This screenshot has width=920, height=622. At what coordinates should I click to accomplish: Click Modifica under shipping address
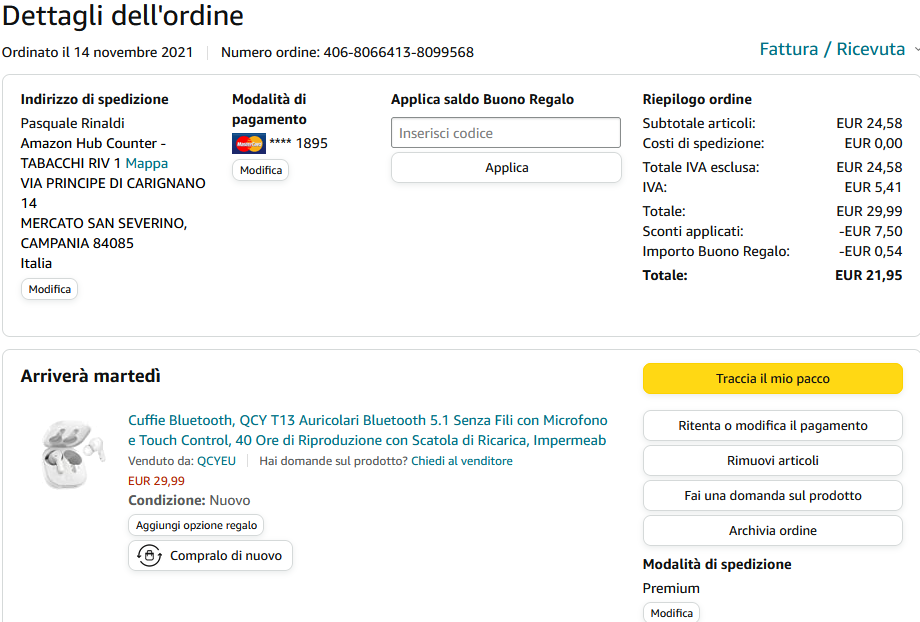click(49, 289)
